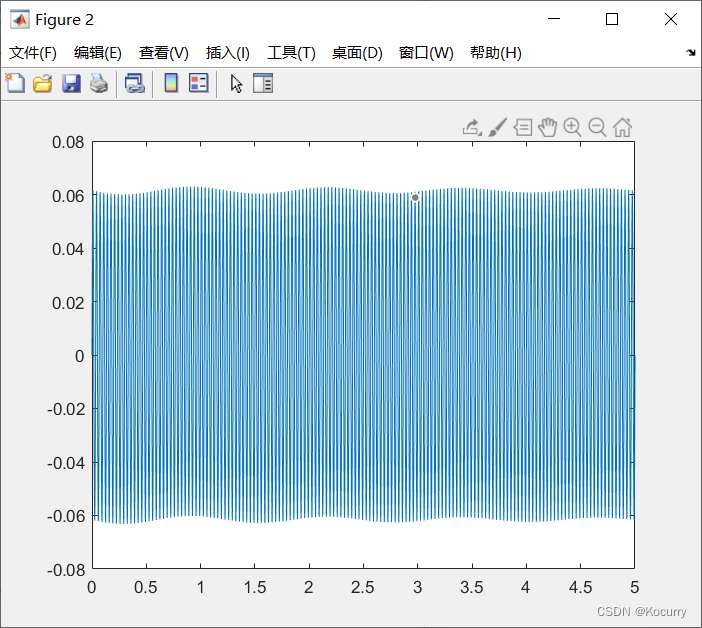The width and height of the screenshot is (702, 628).
Task: Open the 文件(F) menu
Action: 33,53
